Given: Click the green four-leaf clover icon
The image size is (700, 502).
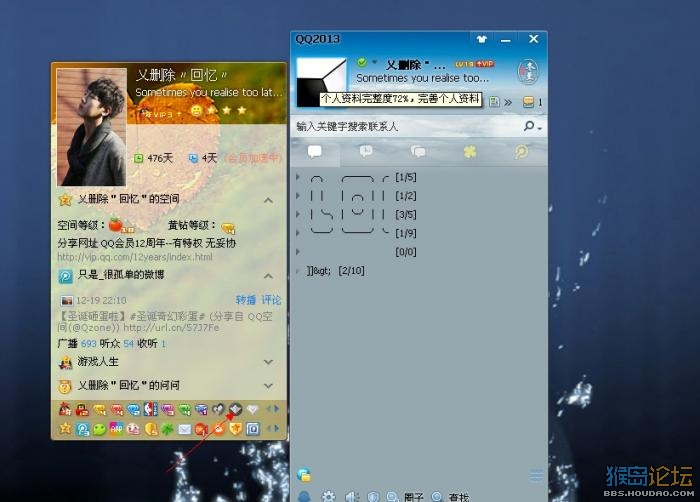Looking at the screenshot, I should (167, 429).
